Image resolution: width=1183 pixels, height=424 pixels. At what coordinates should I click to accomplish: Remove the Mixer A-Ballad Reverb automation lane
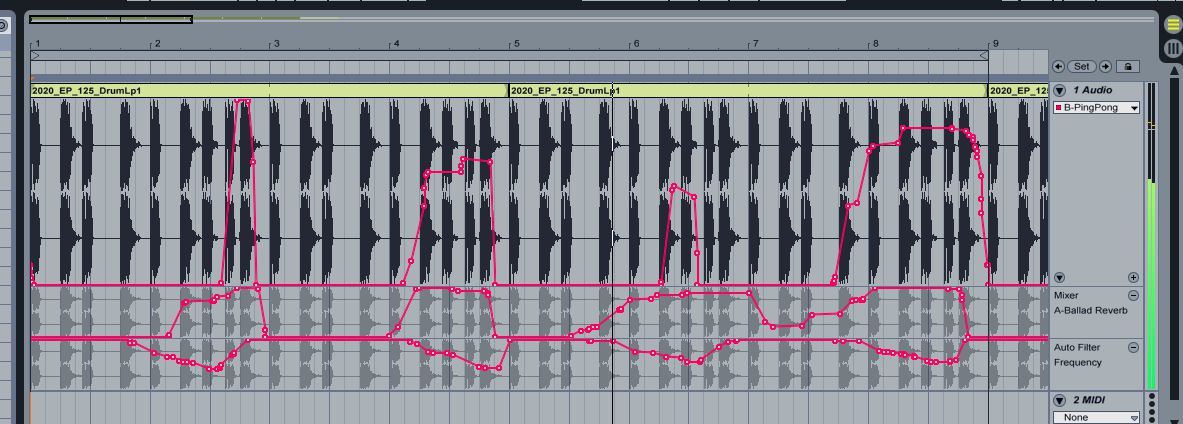[1132, 296]
